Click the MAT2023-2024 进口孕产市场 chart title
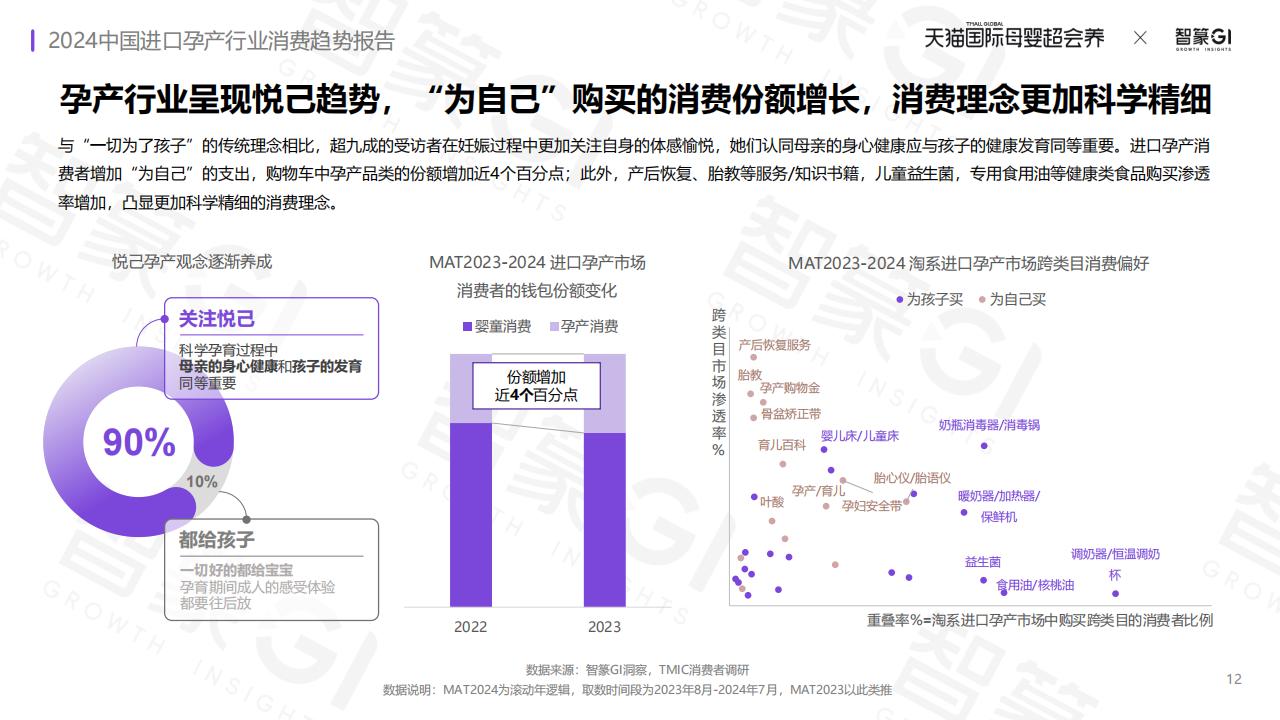The width and height of the screenshot is (1280, 720). coord(537,263)
